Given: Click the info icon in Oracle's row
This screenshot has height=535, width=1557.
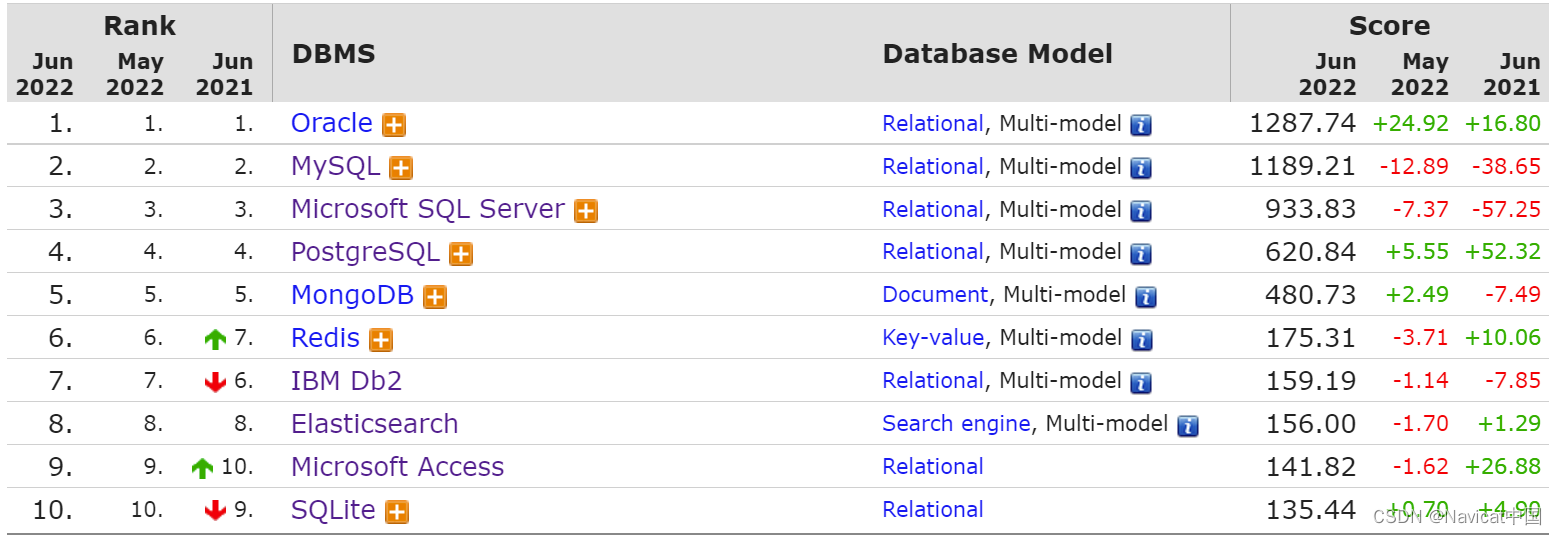Looking at the screenshot, I should click(x=1141, y=125).
